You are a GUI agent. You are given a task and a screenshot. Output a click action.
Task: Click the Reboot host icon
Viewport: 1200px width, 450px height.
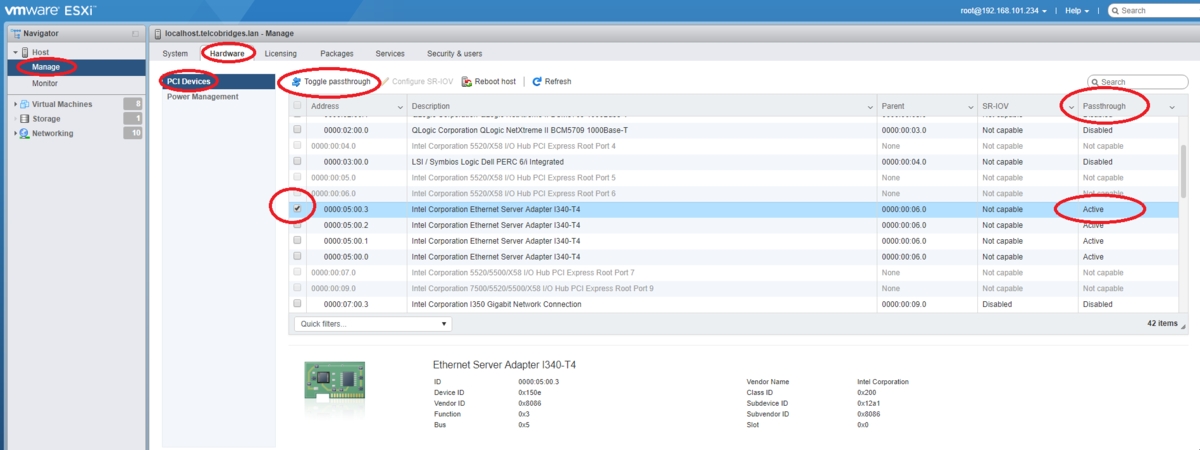467,81
